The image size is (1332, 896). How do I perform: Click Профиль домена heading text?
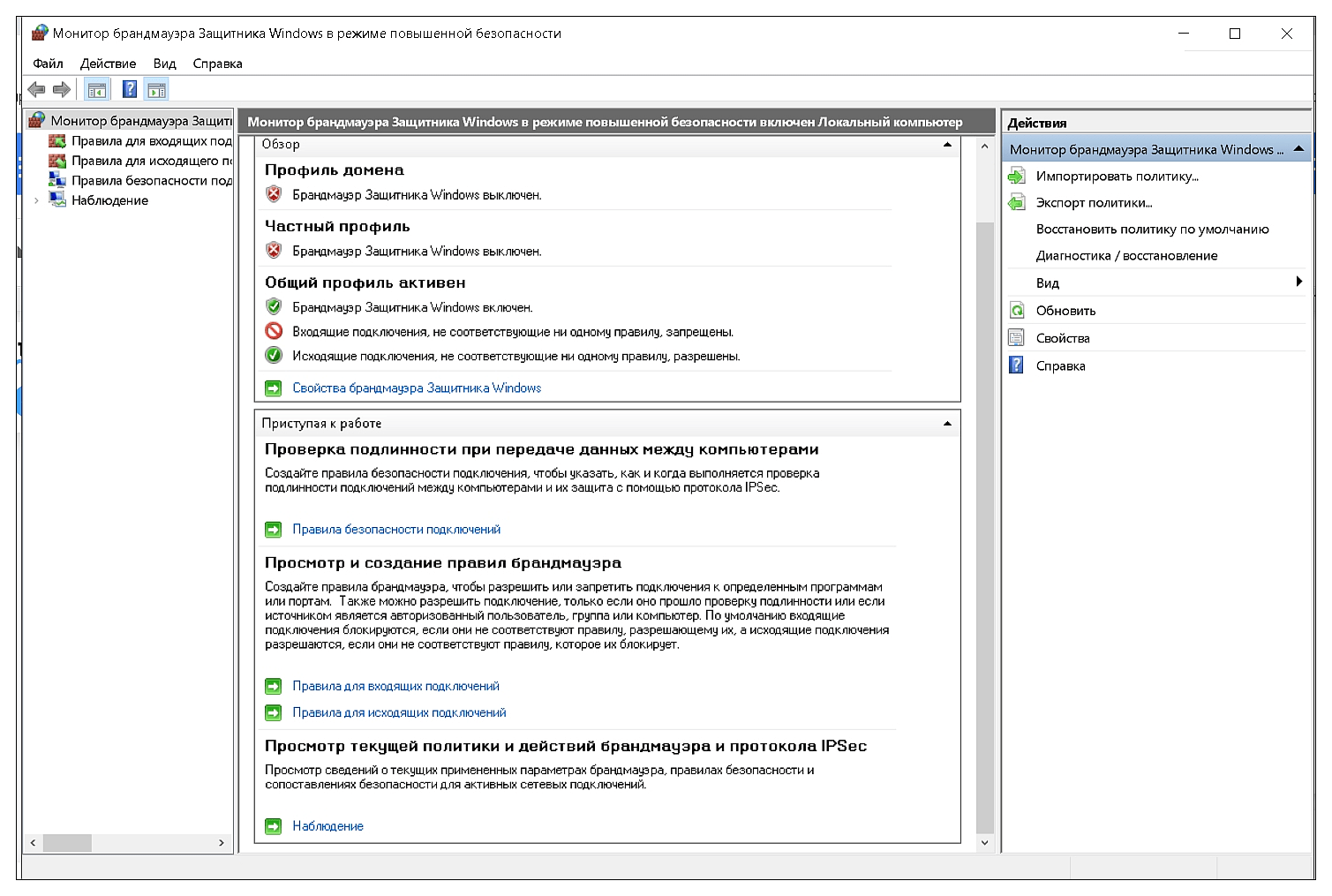(x=334, y=169)
